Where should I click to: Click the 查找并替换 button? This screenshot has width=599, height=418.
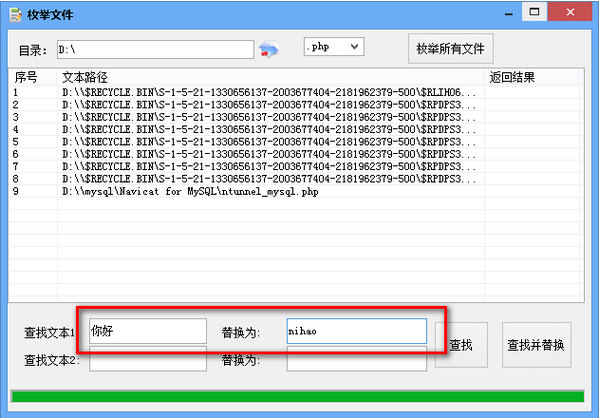pyautogui.click(x=536, y=345)
